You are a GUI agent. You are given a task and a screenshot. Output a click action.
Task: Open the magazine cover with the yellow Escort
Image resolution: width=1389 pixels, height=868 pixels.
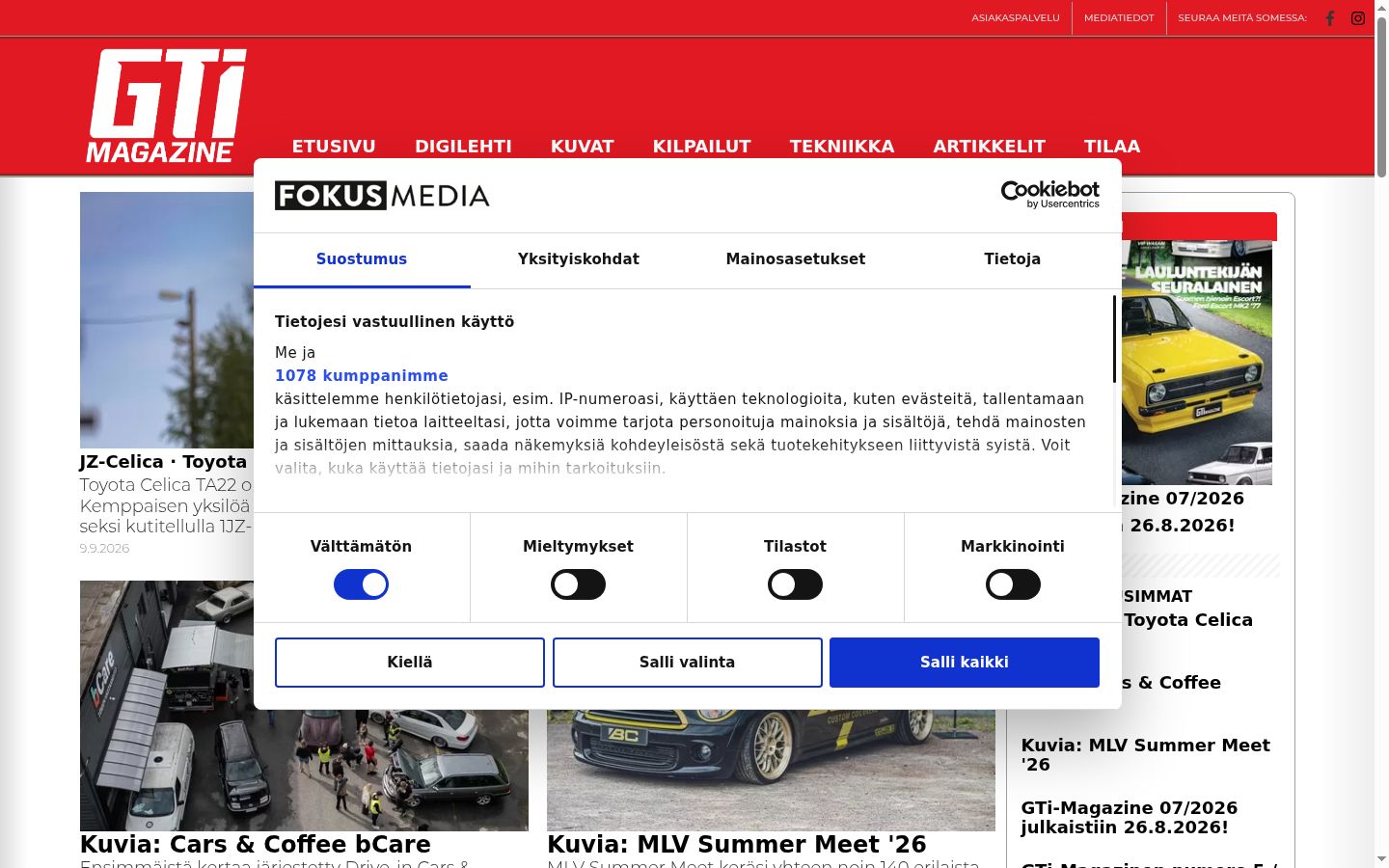point(1197,363)
